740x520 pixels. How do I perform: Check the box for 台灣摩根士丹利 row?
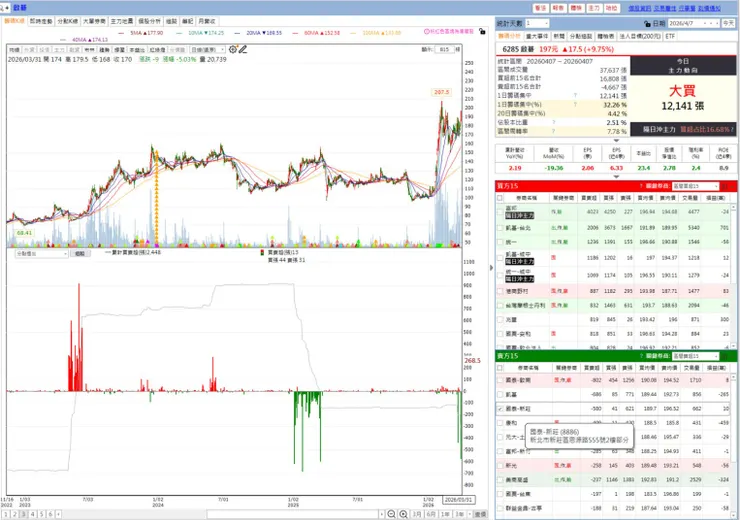click(x=500, y=305)
